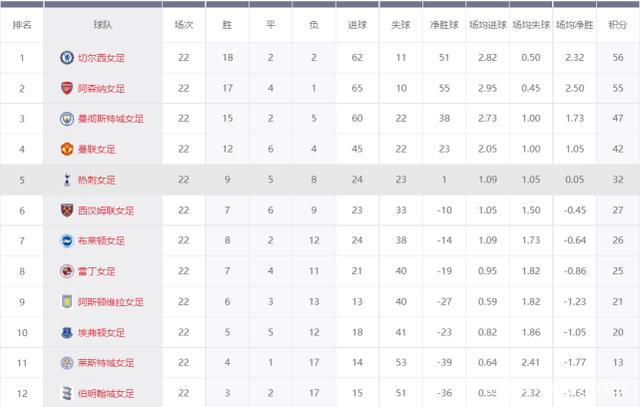This screenshot has width=640, height=407.
Task: Open the 雷丁女足 team link
Action: coord(97,271)
